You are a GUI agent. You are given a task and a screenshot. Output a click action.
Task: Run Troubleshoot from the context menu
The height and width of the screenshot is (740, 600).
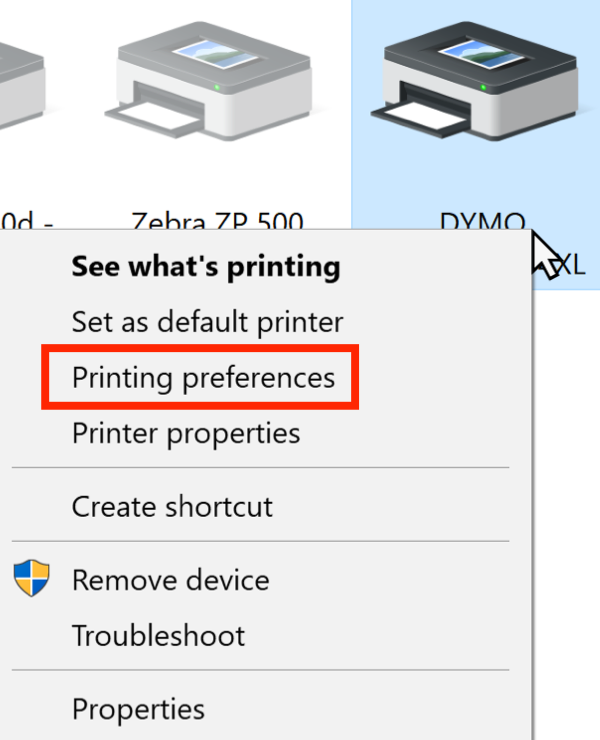coord(158,635)
